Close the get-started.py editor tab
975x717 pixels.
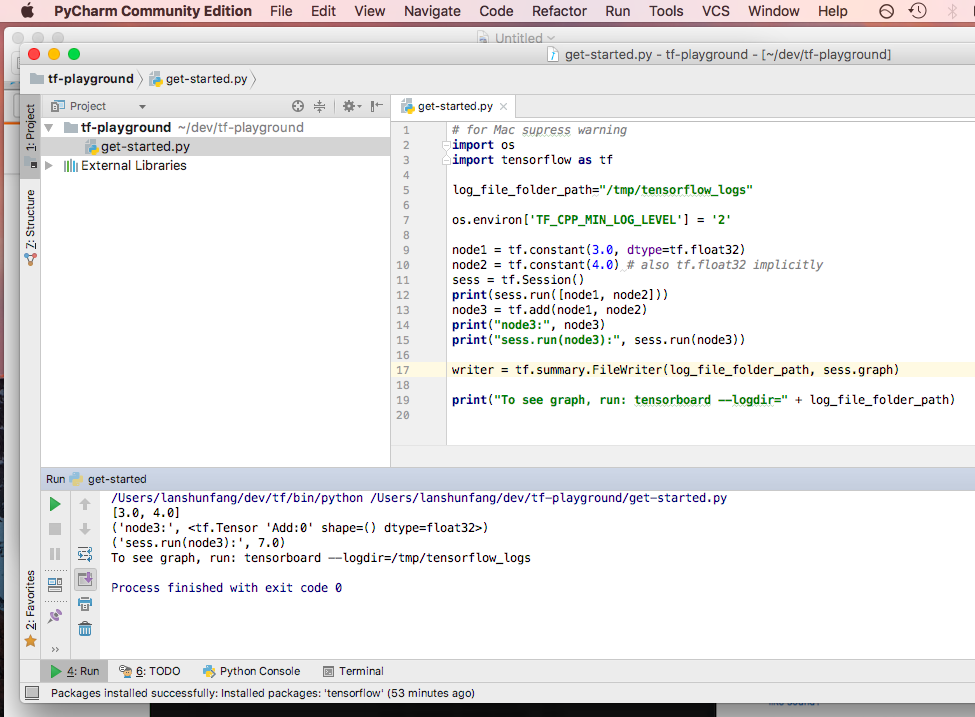point(504,106)
